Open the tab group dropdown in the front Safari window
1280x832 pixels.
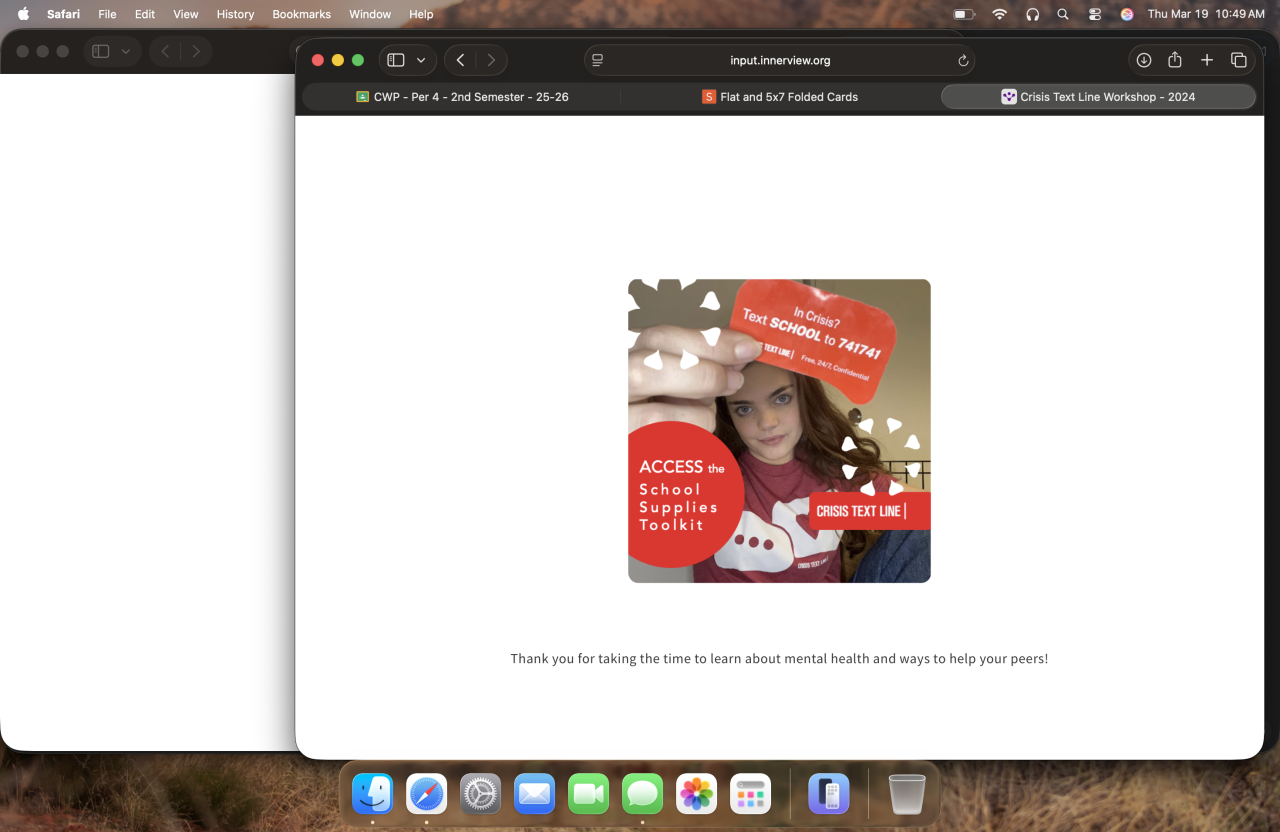421,60
